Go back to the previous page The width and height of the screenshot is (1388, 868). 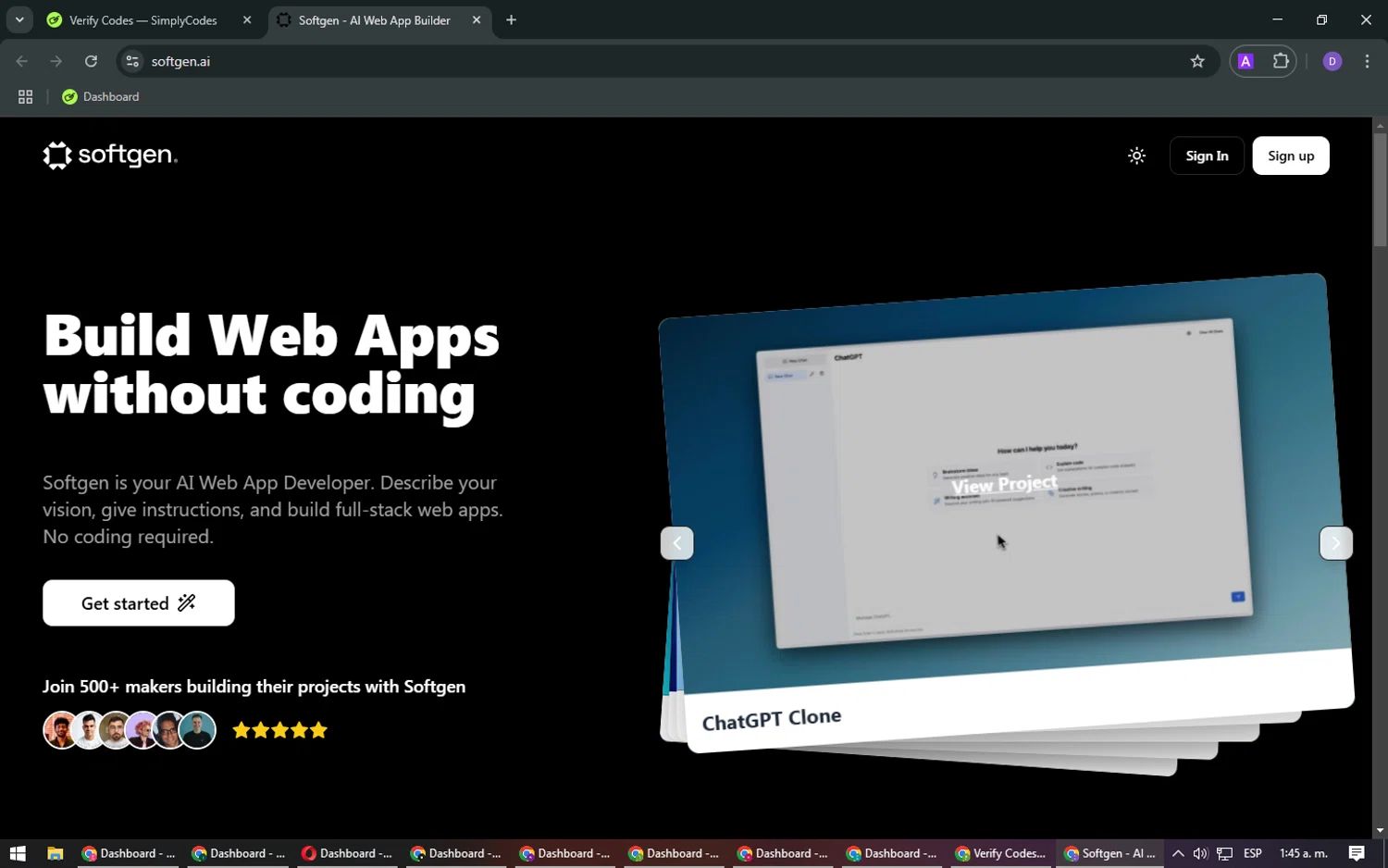pyautogui.click(x=22, y=61)
